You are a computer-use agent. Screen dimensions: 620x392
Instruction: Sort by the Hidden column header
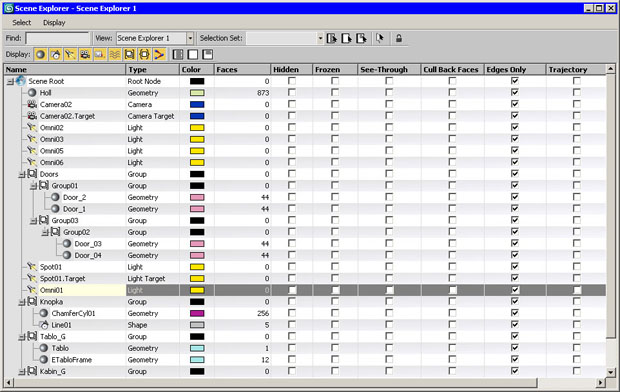coord(292,70)
